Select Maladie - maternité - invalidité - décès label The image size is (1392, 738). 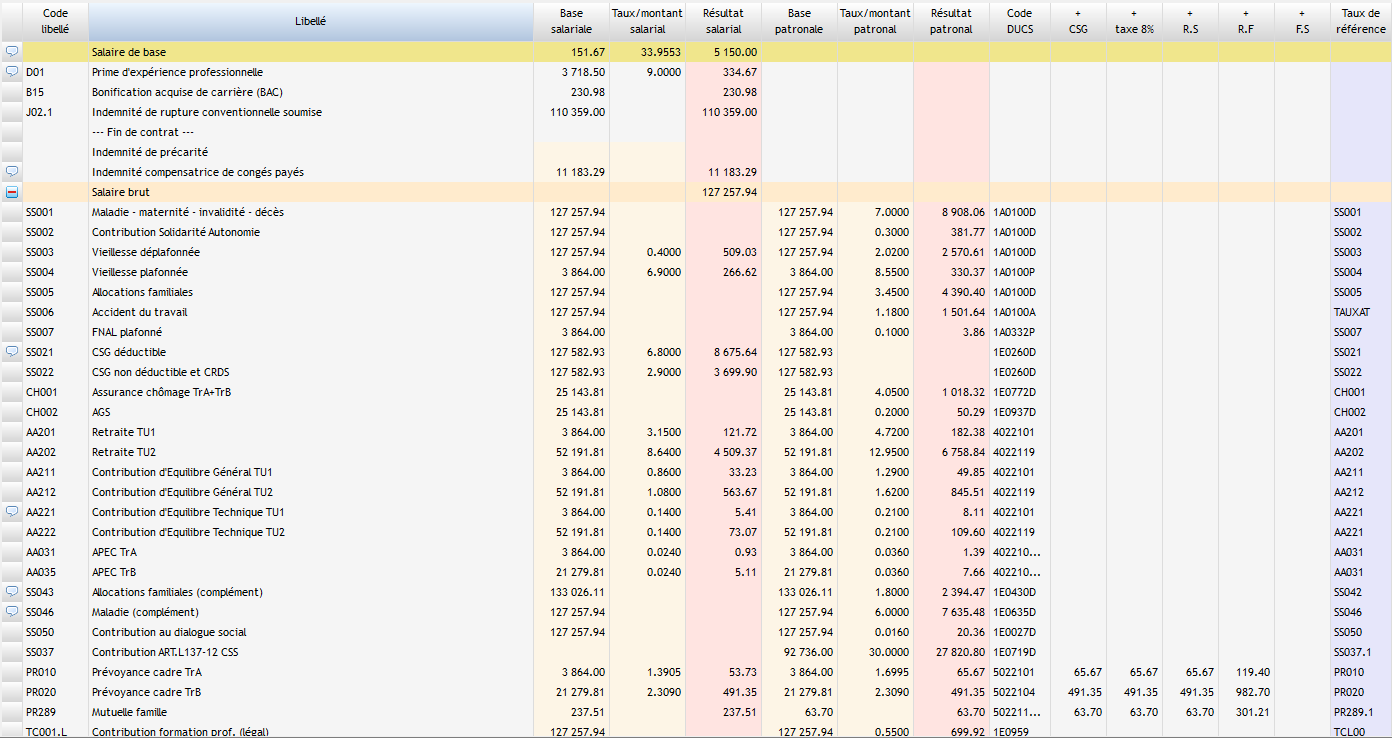pos(189,212)
